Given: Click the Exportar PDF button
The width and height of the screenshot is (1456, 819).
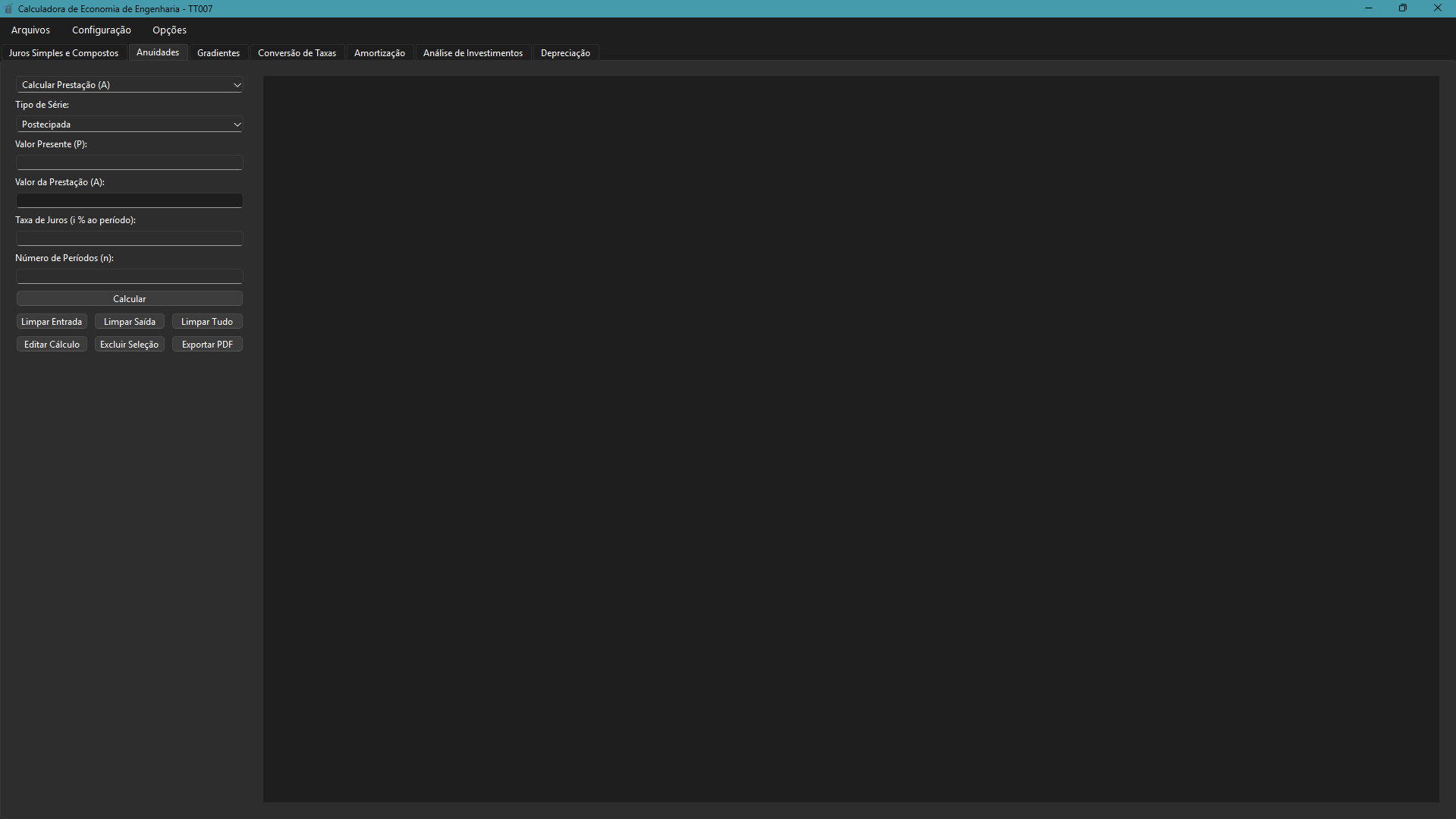Looking at the screenshot, I should click(207, 345).
